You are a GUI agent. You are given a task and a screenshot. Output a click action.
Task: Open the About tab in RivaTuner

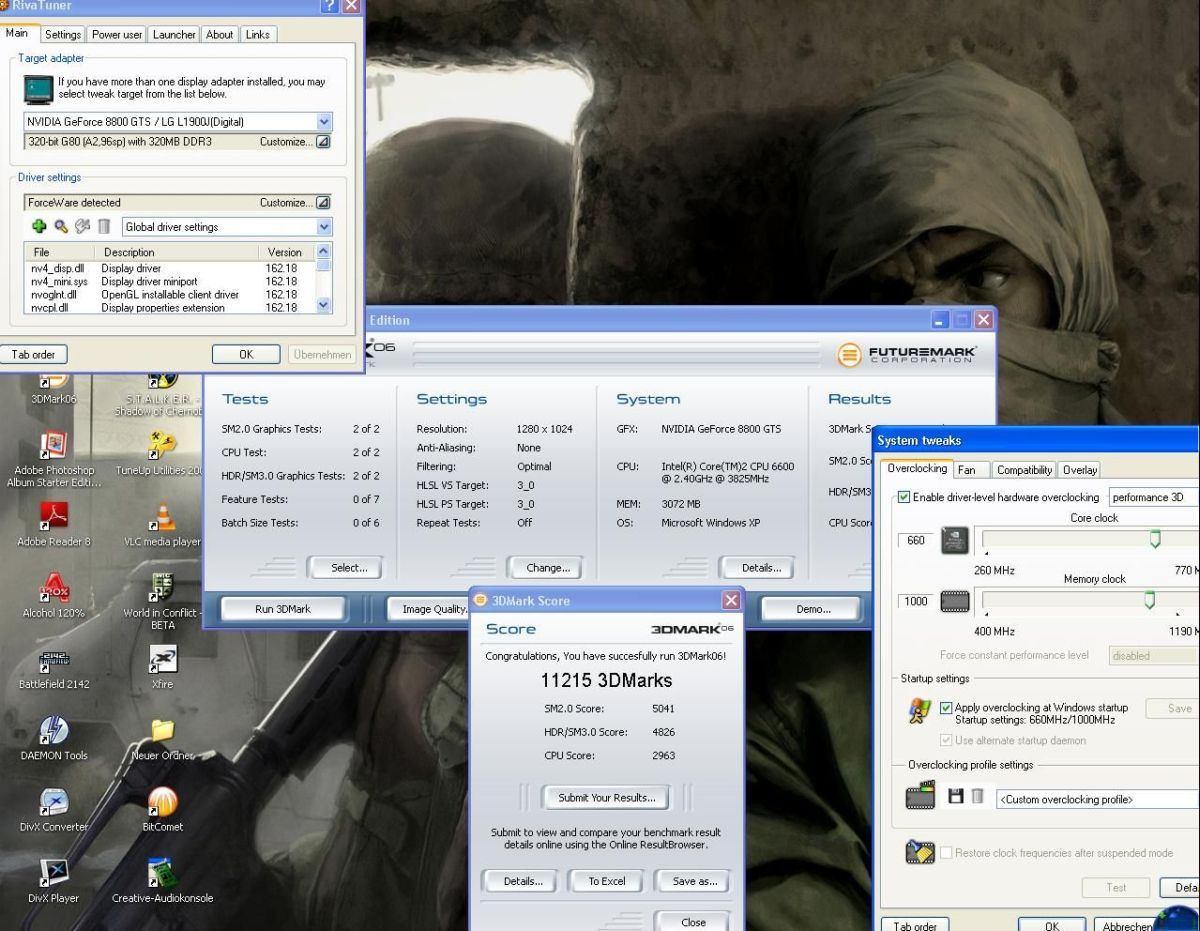(x=219, y=34)
